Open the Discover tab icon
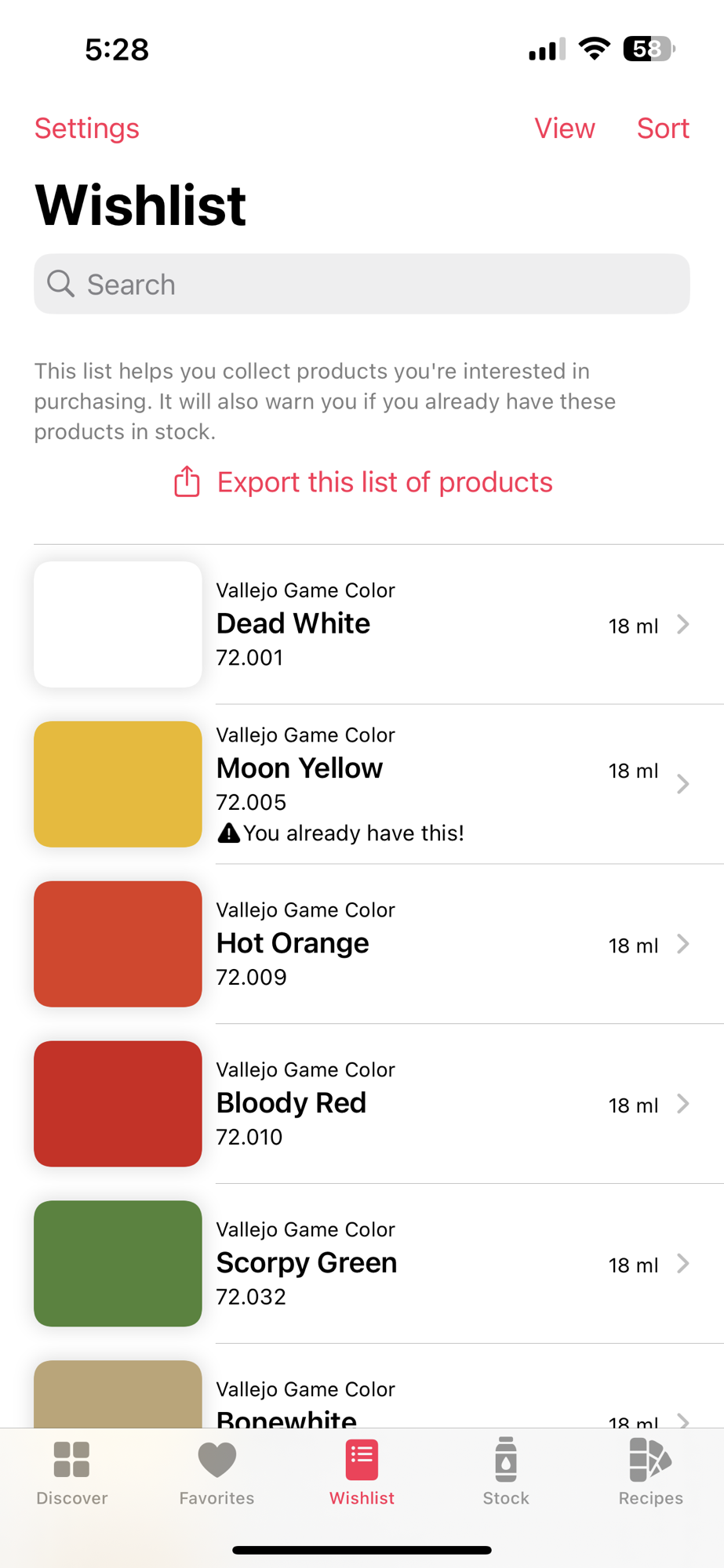The height and width of the screenshot is (1568, 724). click(71, 1460)
